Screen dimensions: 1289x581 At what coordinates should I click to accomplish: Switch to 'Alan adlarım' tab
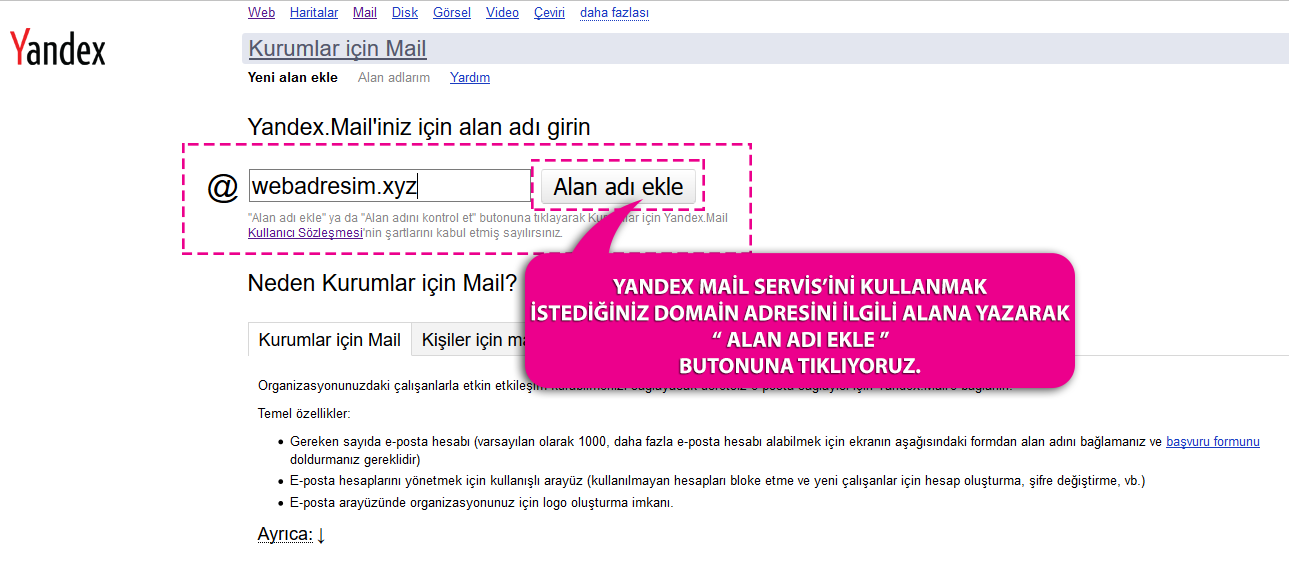click(394, 77)
